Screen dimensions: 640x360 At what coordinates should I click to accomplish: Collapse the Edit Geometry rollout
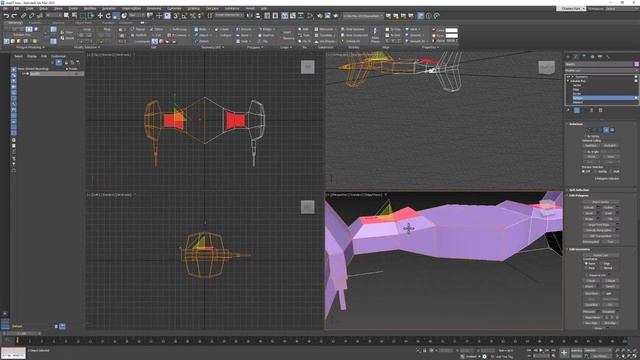(580, 249)
